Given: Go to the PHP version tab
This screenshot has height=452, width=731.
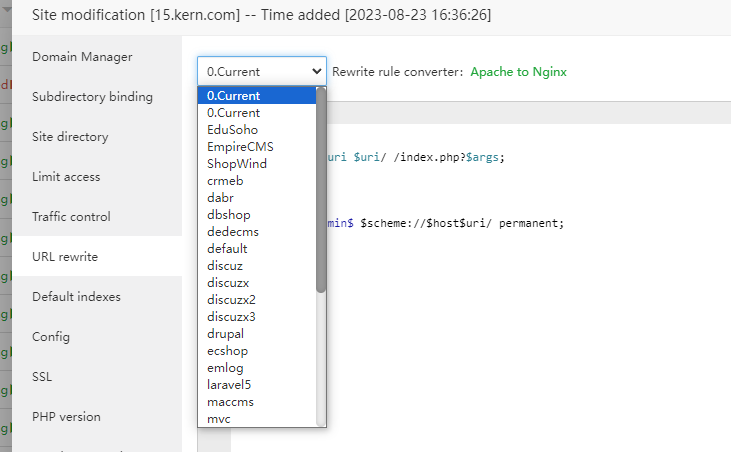Looking at the screenshot, I should point(66,417).
